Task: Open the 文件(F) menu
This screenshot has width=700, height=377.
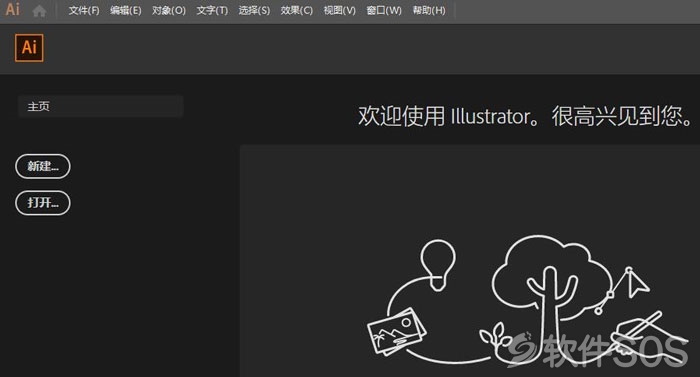Action: [x=84, y=10]
